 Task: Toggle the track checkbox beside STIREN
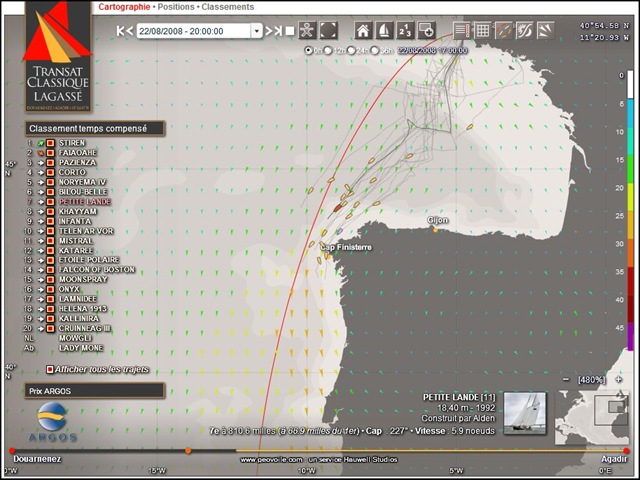tap(50, 143)
